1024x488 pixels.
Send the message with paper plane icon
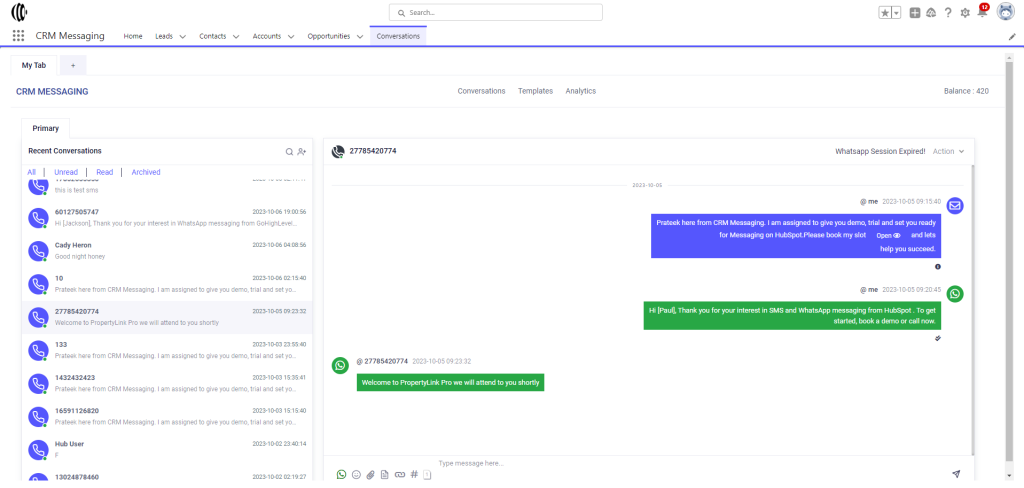click(x=956, y=474)
